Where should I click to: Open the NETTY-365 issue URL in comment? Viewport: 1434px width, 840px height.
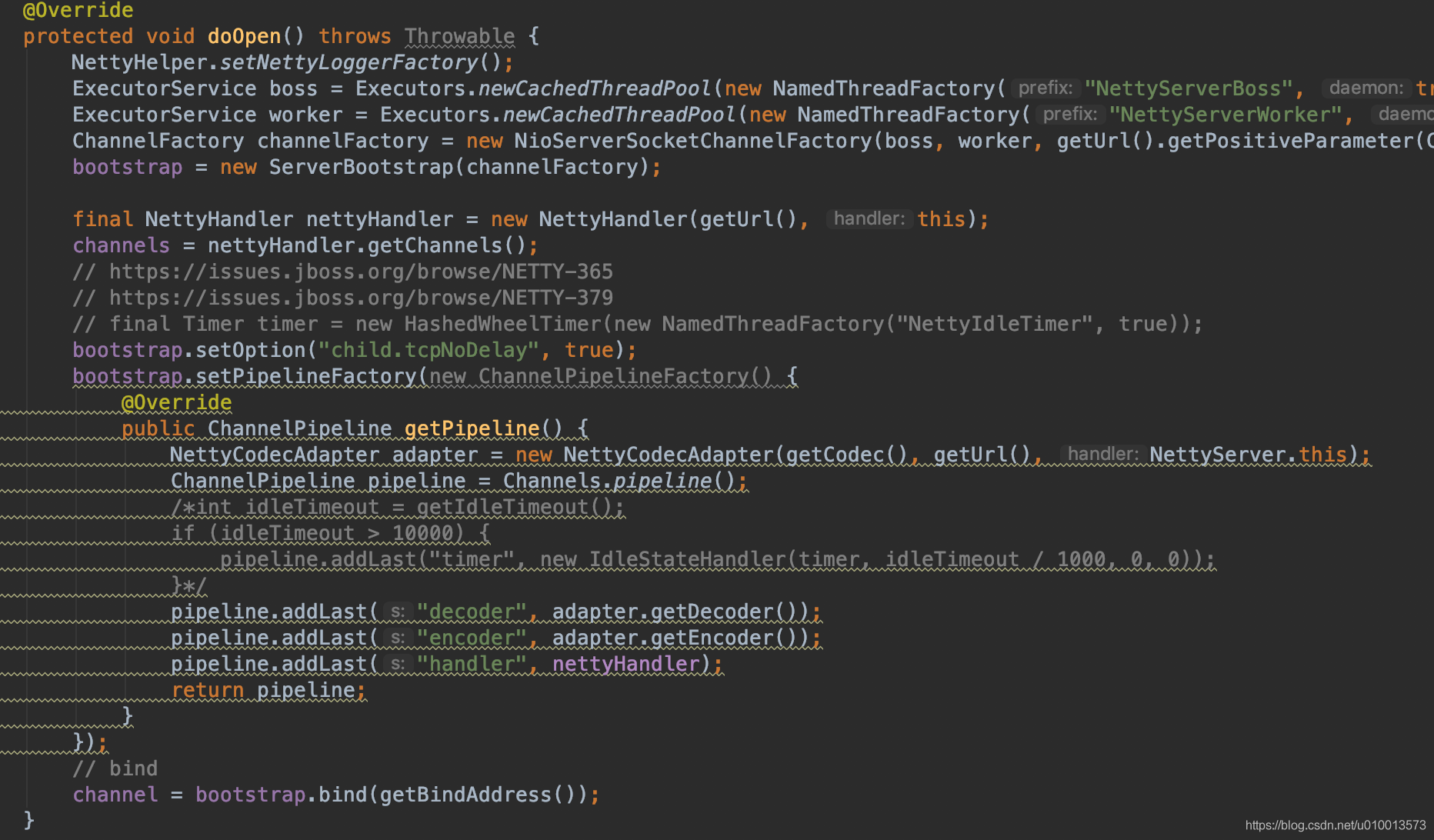click(361, 272)
